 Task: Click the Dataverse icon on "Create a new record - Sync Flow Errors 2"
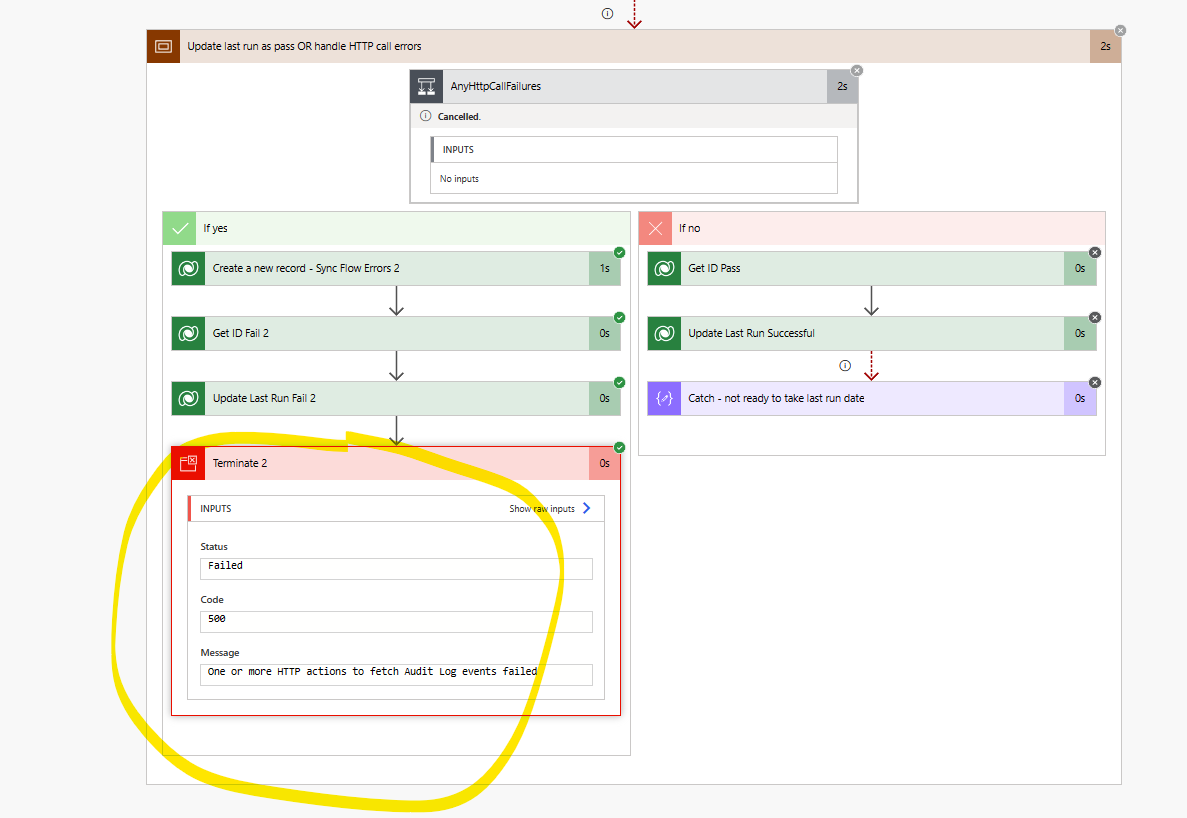point(188,268)
